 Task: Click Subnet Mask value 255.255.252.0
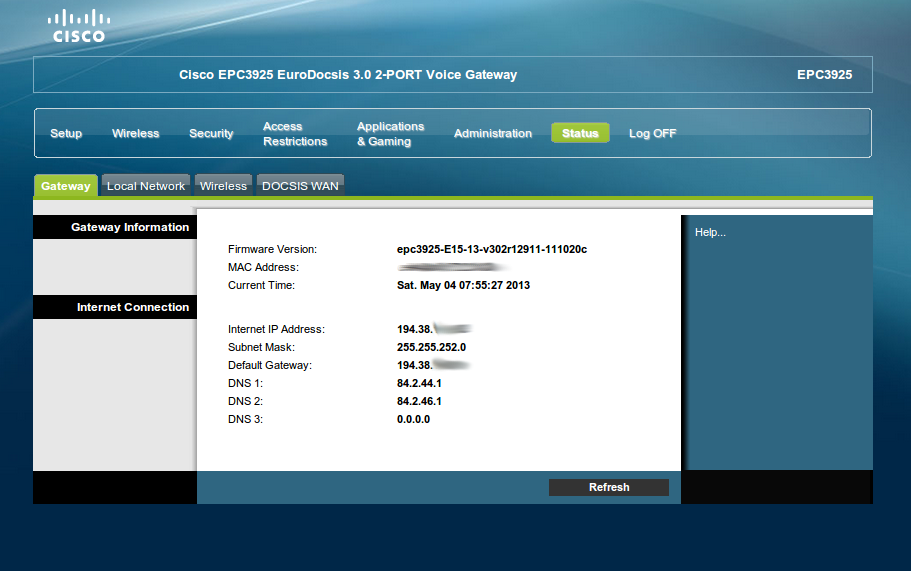point(431,347)
